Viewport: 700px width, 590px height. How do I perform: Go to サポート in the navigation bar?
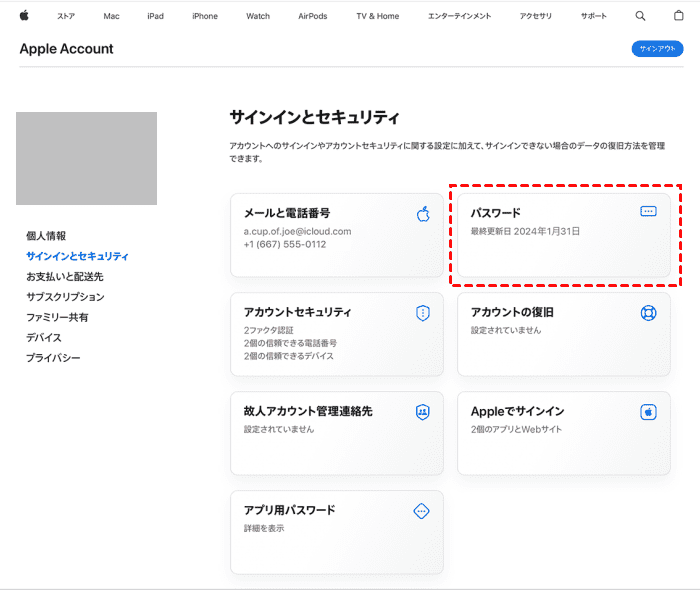(593, 16)
